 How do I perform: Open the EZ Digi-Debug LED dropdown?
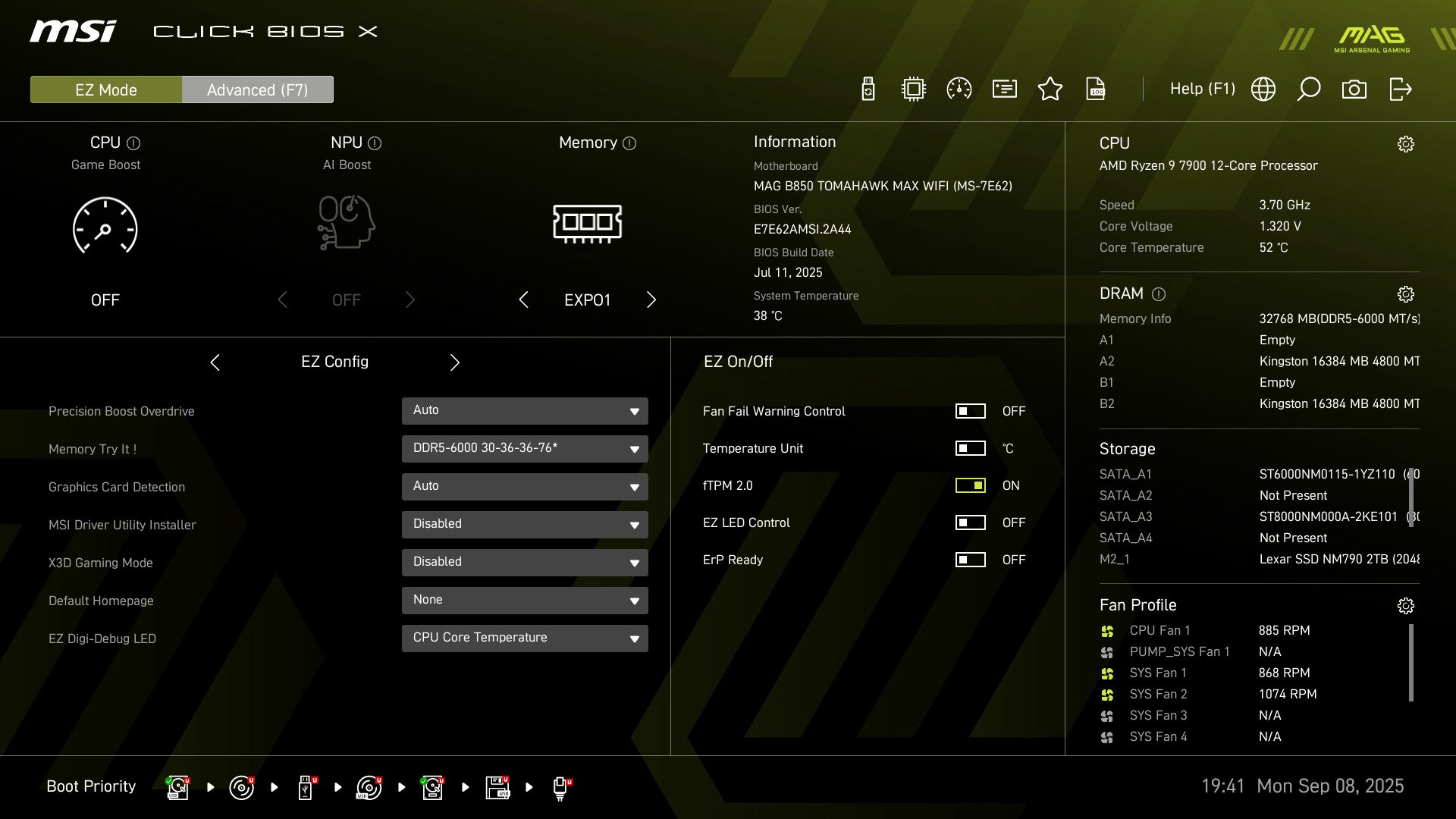(525, 638)
